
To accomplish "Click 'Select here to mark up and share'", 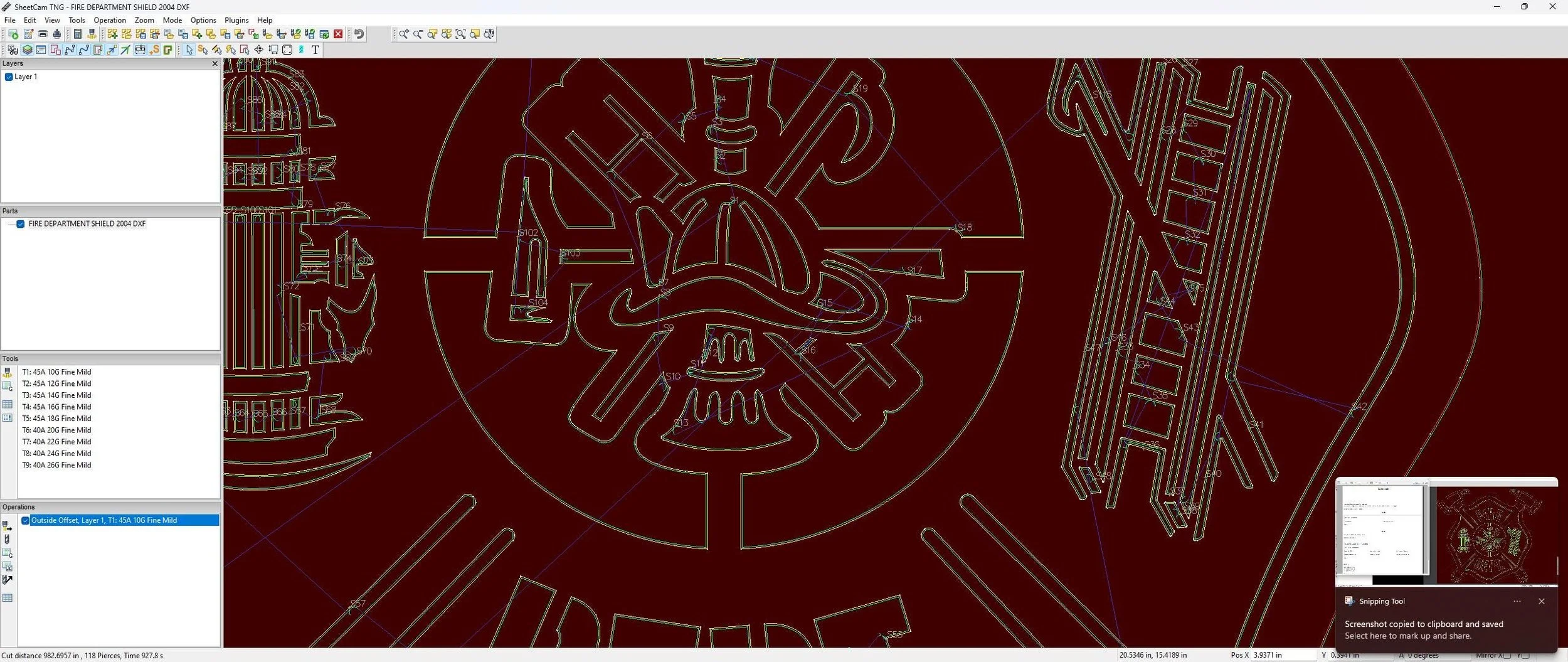I will tap(1408, 636).
